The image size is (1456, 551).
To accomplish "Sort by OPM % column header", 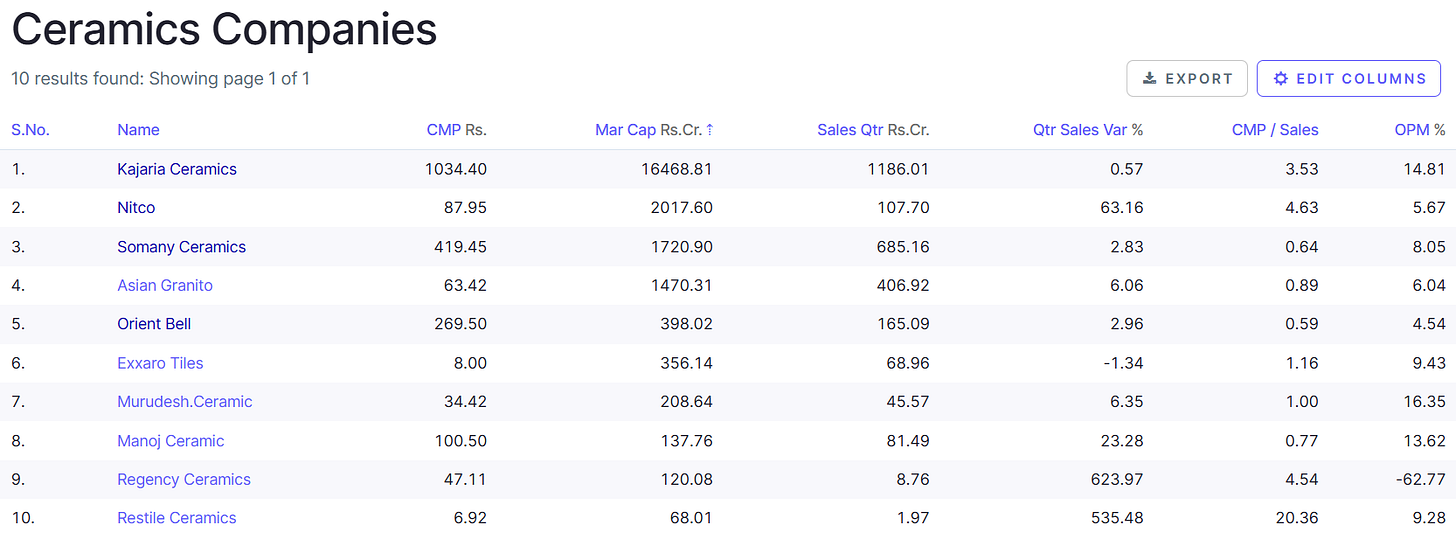I will click(1420, 130).
